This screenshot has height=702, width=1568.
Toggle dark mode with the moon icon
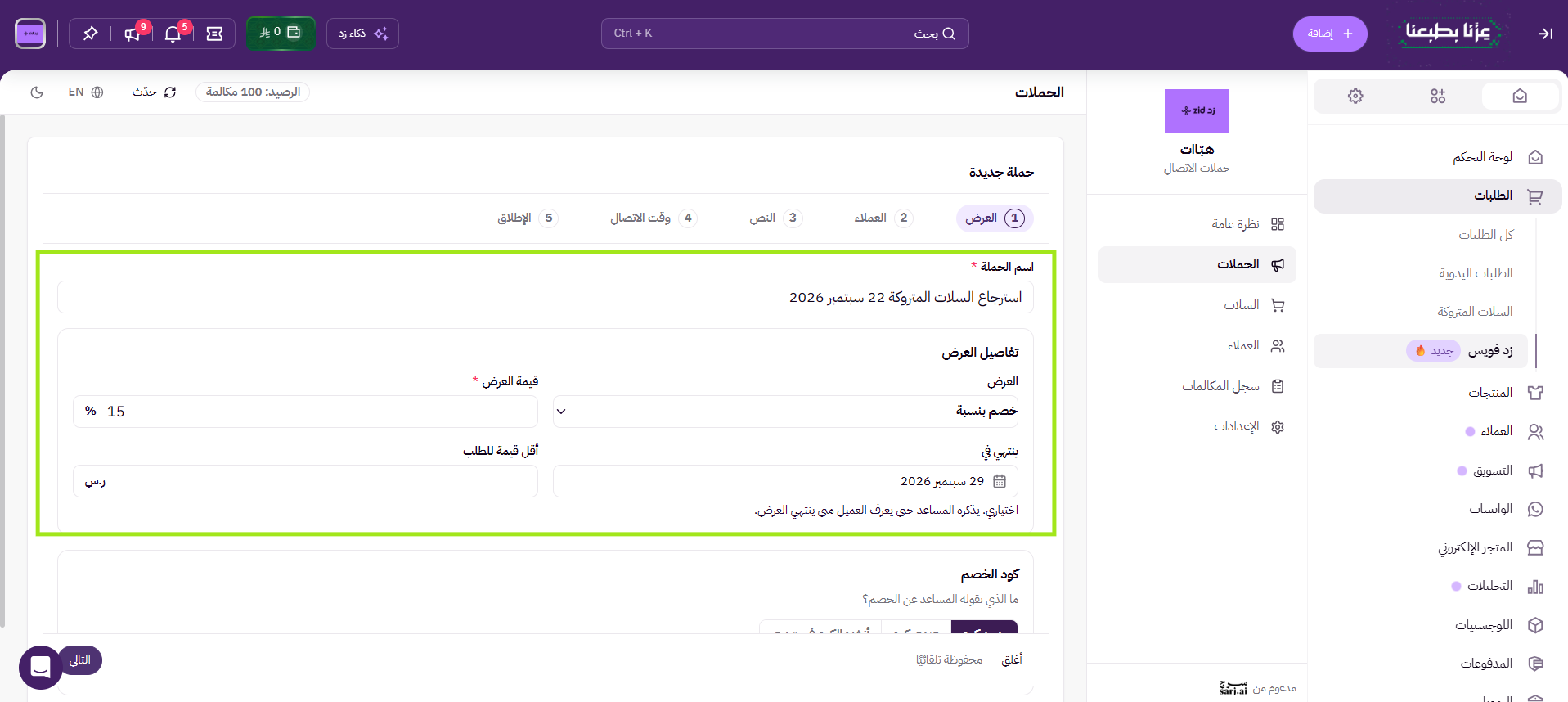(x=37, y=92)
